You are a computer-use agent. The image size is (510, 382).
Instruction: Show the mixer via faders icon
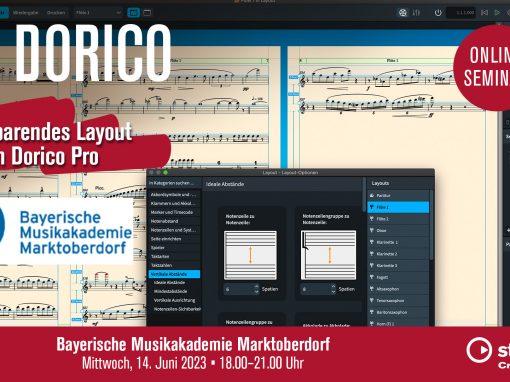[x=416, y=13]
